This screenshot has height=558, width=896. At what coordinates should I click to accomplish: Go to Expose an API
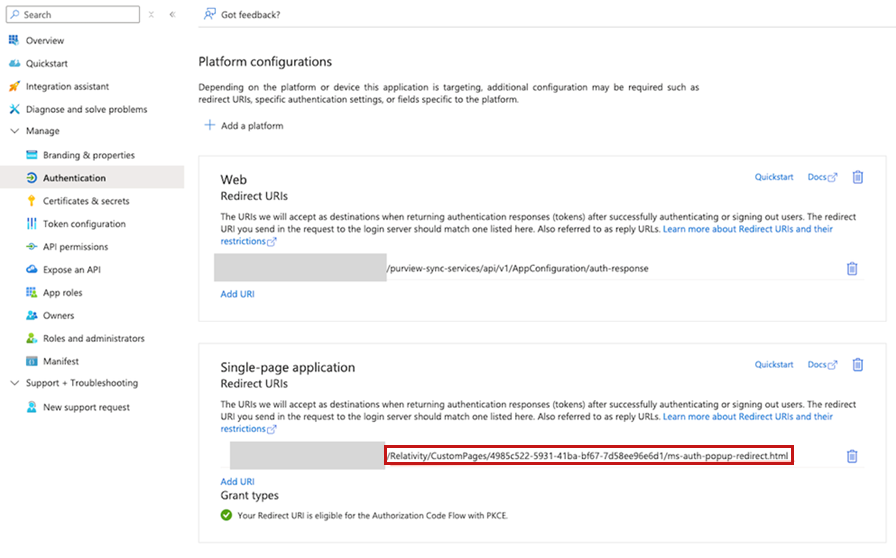click(x=71, y=269)
